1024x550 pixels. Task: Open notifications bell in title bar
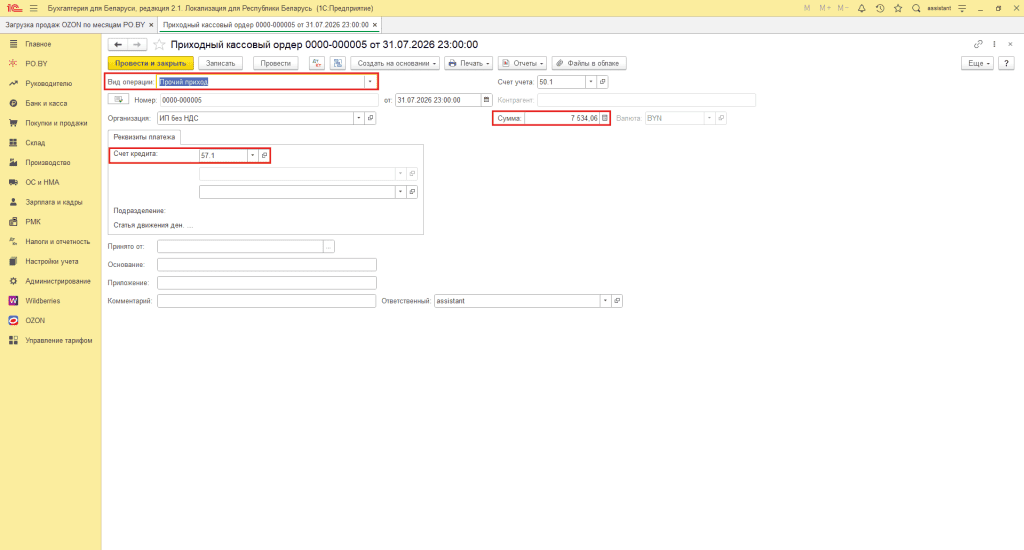pos(861,8)
